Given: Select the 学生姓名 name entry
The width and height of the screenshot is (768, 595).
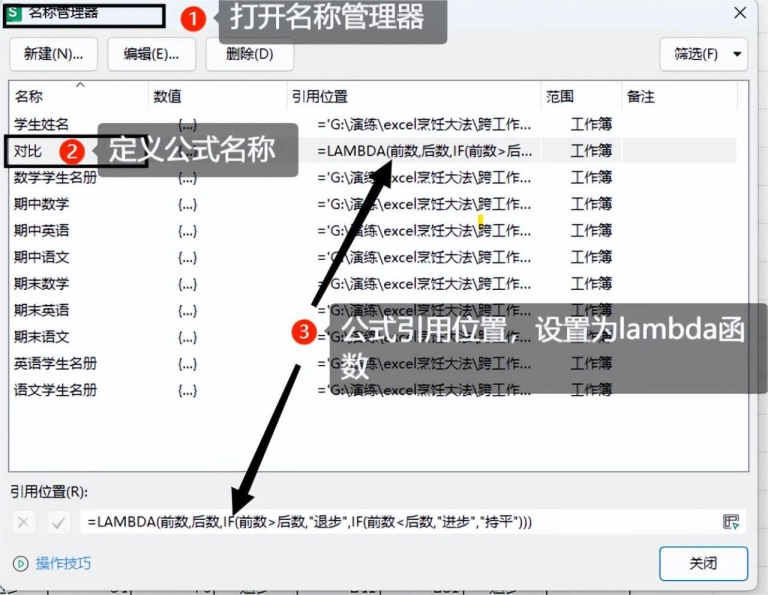Looking at the screenshot, I should point(42,125).
